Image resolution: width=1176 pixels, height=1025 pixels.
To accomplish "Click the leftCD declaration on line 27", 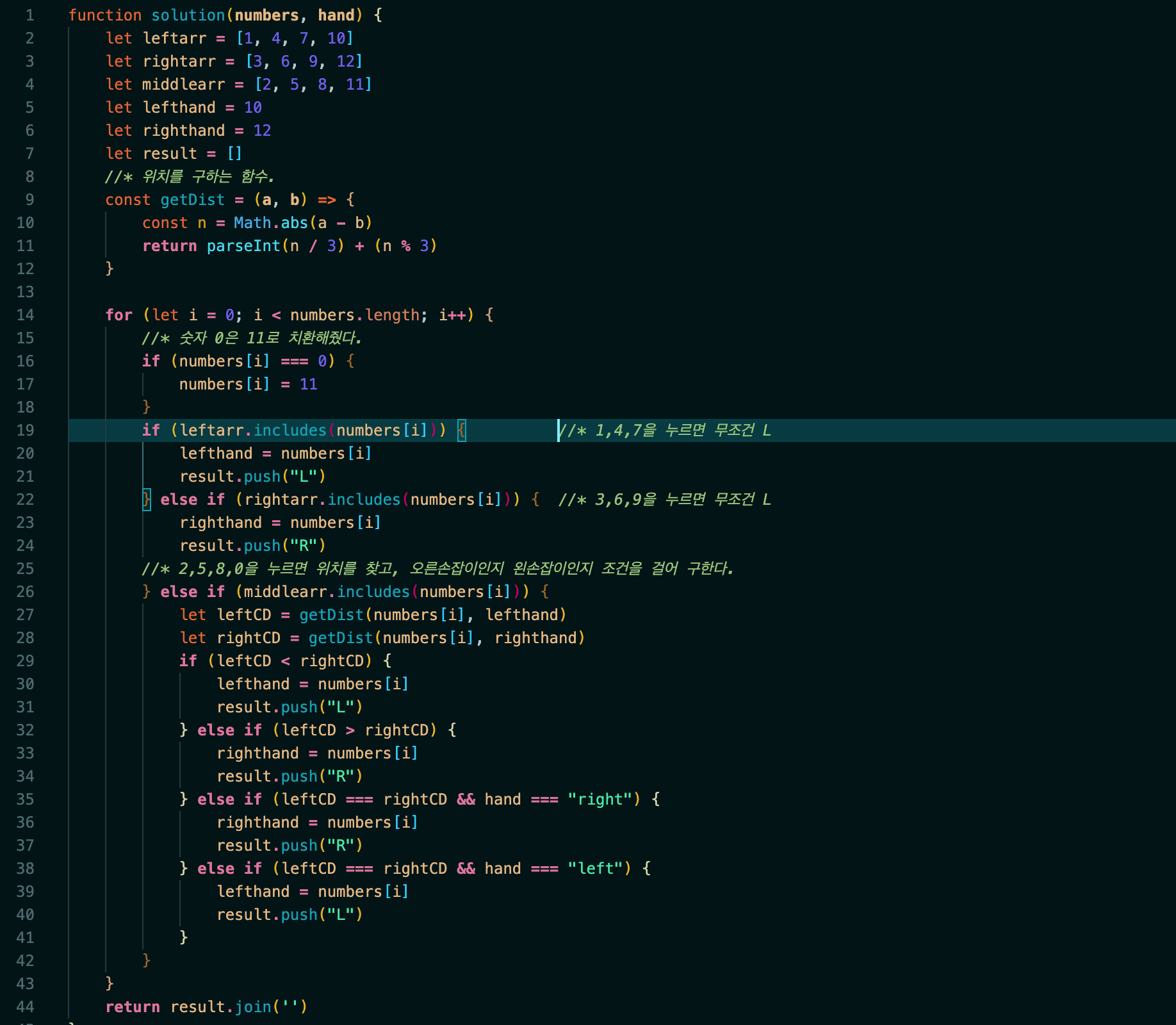I will click(x=243, y=615).
